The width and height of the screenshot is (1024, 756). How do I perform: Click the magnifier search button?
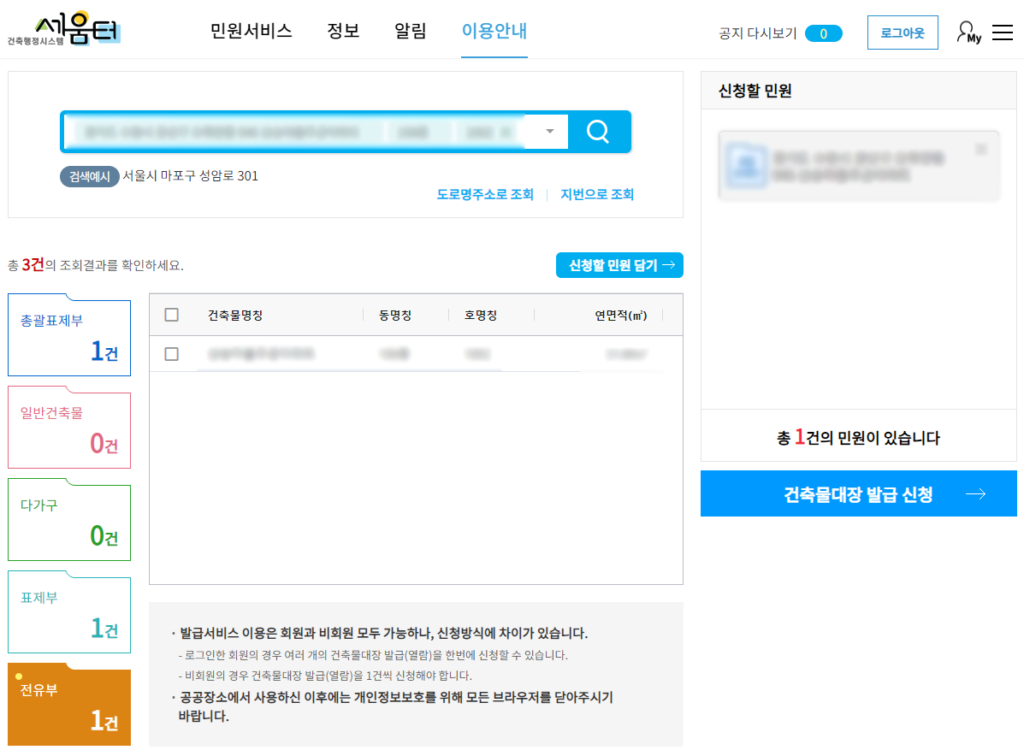(598, 132)
